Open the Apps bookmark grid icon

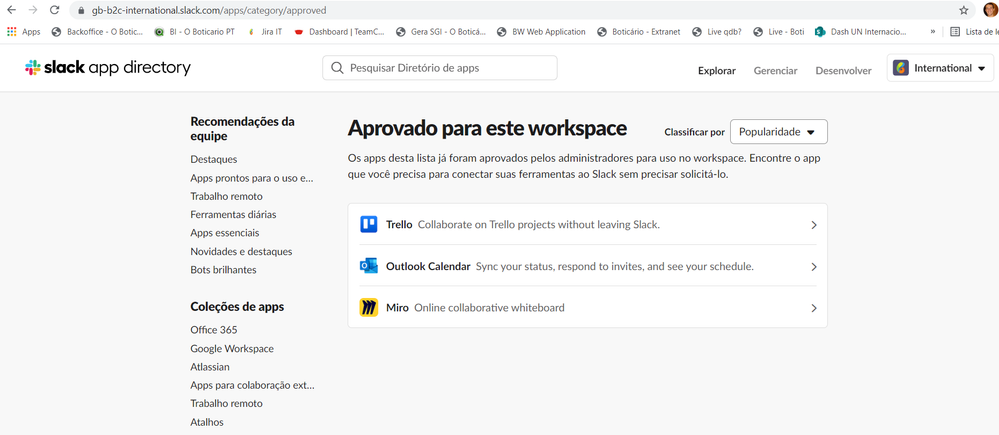coord(11,31)
